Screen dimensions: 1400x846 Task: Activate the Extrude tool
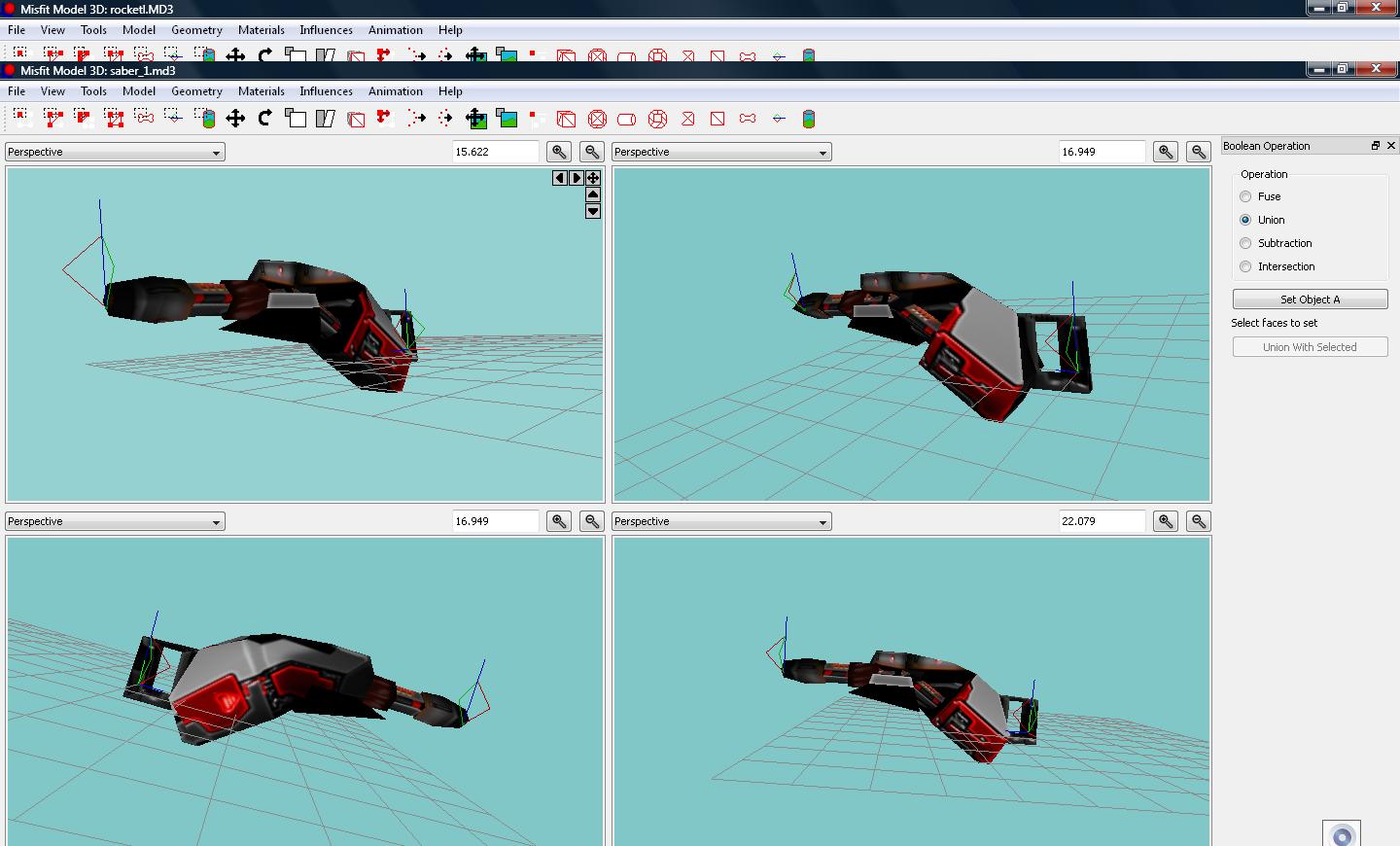(356, 119)
